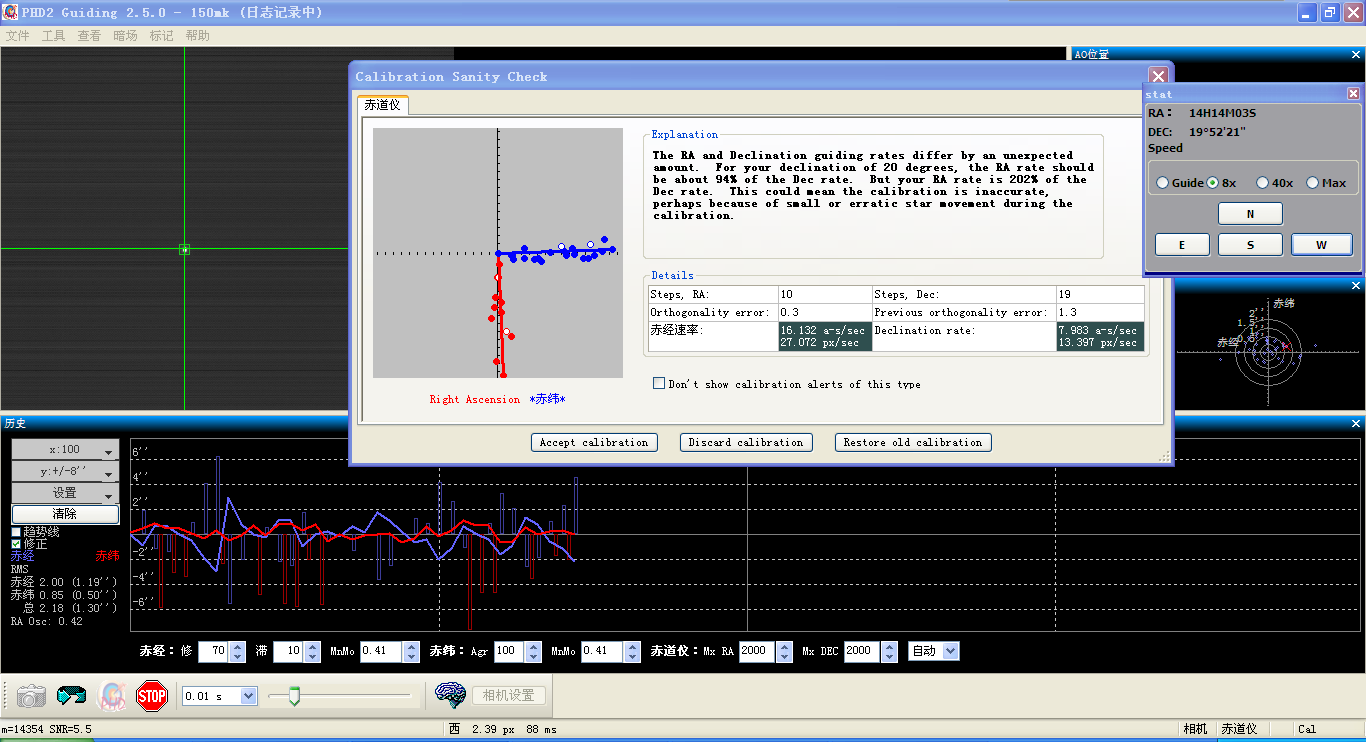This screenshot has width=1366, height=742.
Task: Click the camera connect icon
Action: pos(31,696)
